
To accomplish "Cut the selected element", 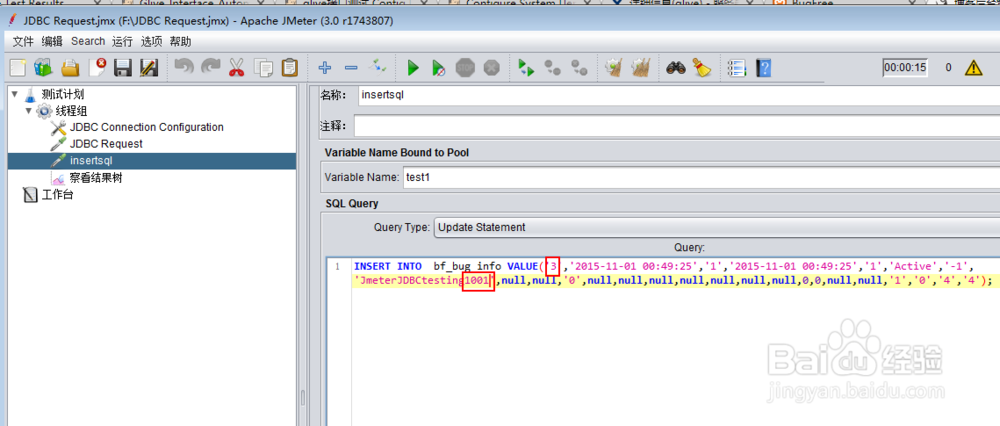I will tap(237, 67).
